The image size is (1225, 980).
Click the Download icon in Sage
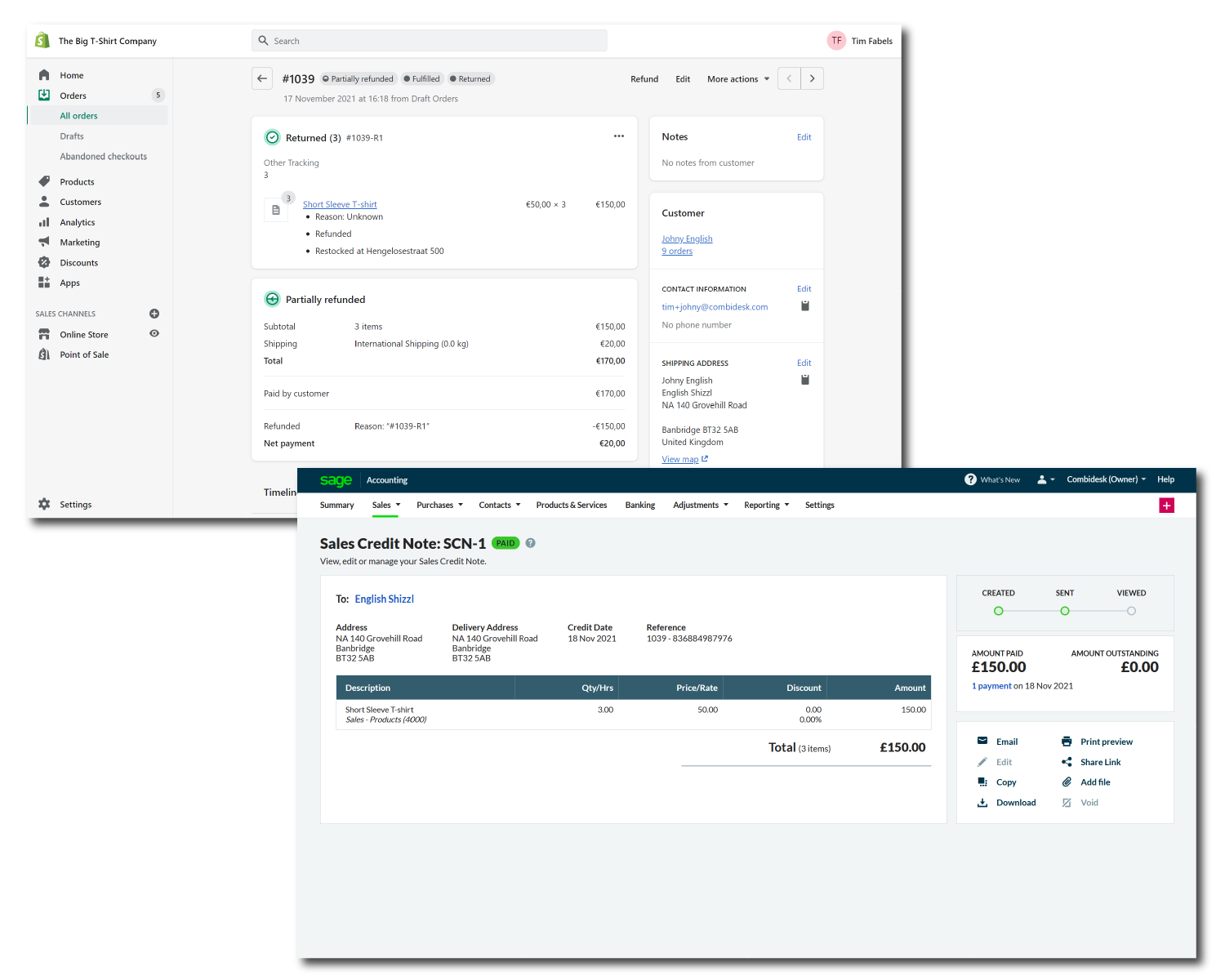pos(983,803)
